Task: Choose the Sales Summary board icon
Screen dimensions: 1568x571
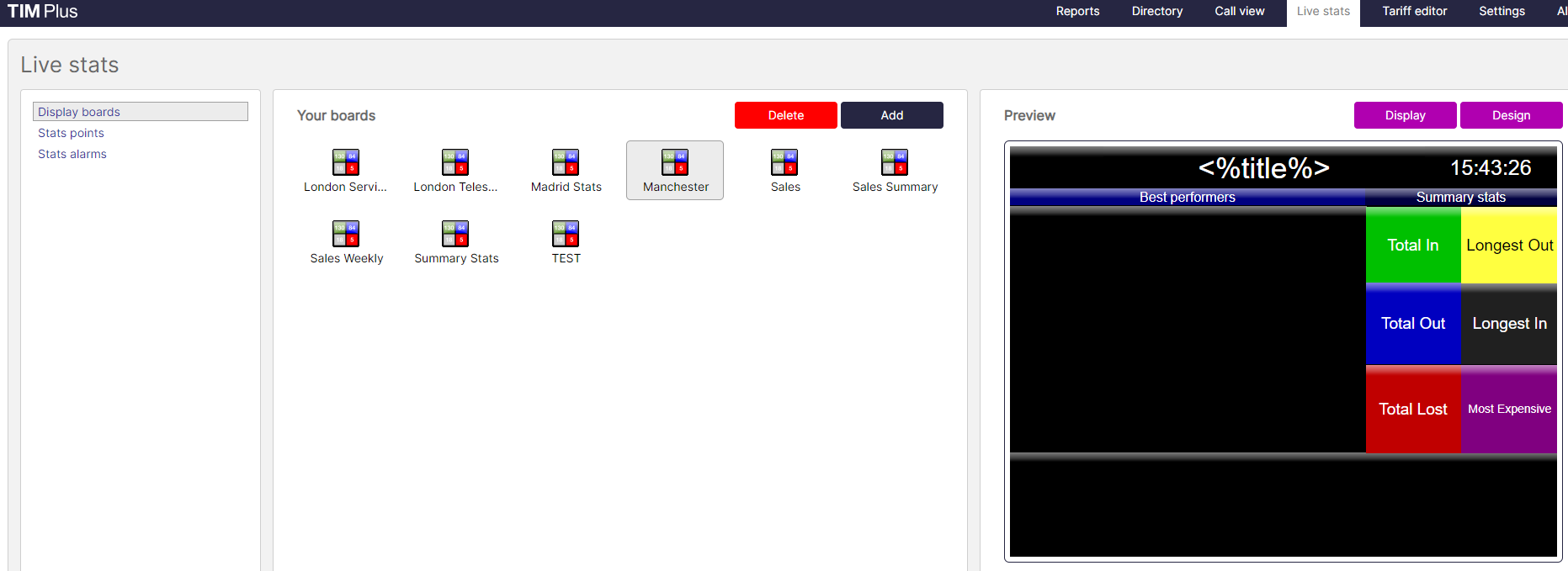Action: click(x=895, y=162)
